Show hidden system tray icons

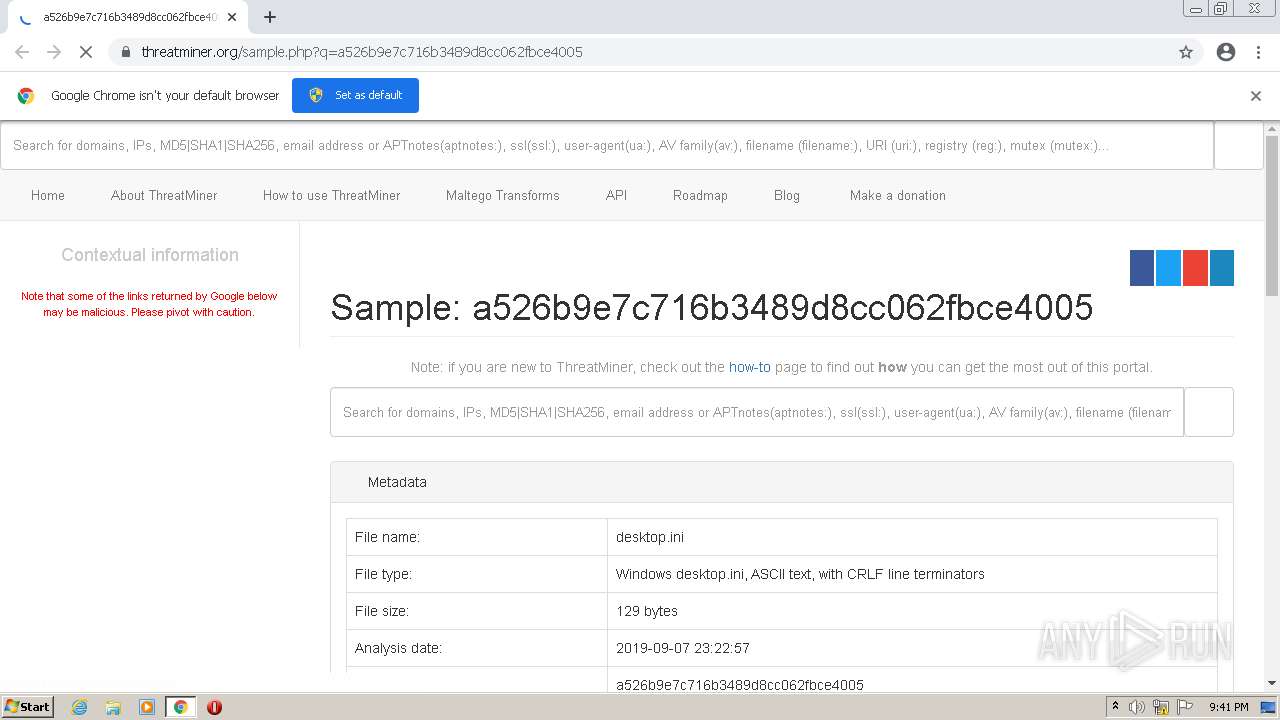tap(1115, 706)
